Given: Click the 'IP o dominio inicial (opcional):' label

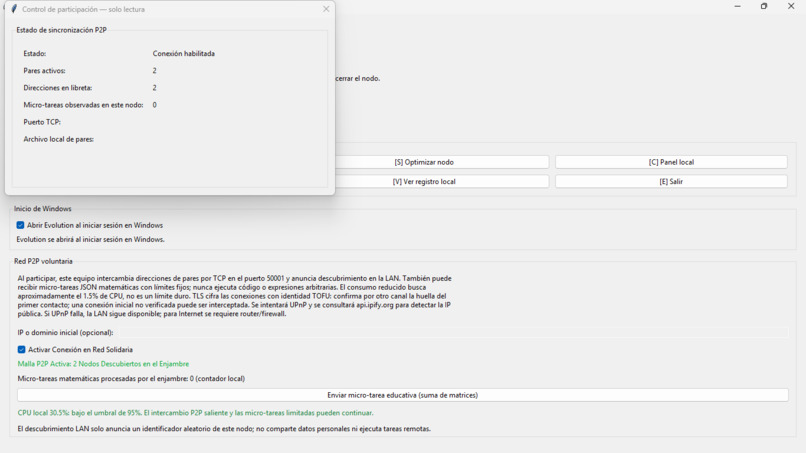Looking at the screenshot, I should [65, 333].
